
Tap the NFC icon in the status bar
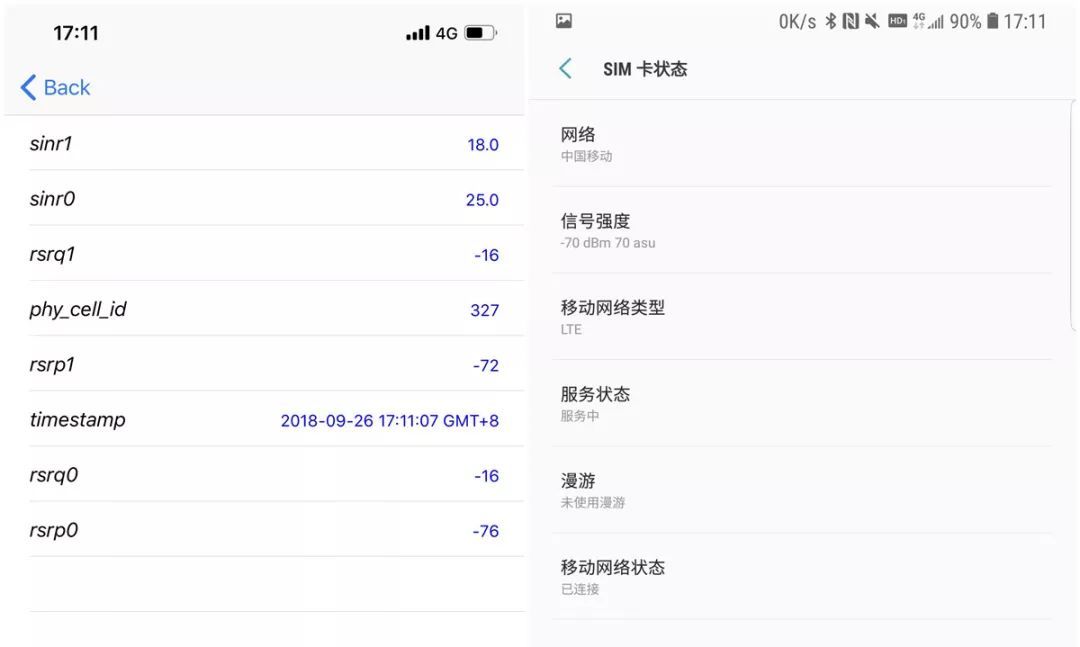[x=852, y=20]
